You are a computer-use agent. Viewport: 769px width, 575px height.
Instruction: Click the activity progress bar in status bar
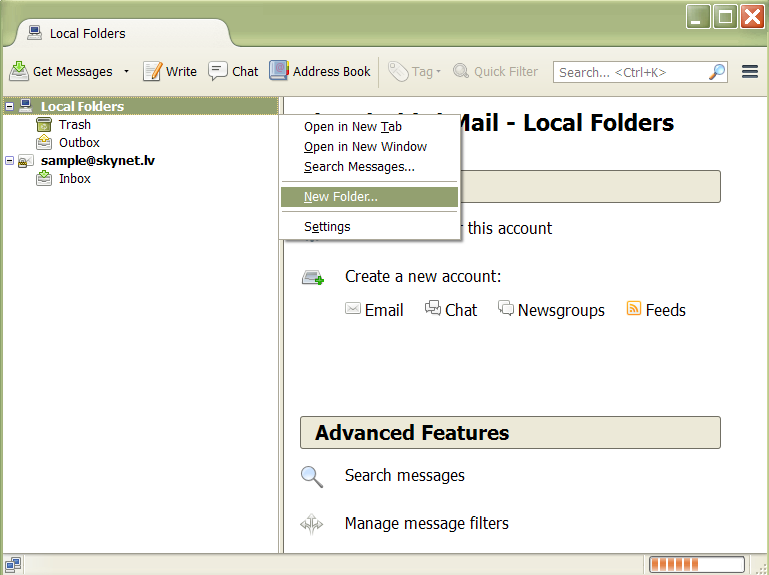(x=696, y=564)
